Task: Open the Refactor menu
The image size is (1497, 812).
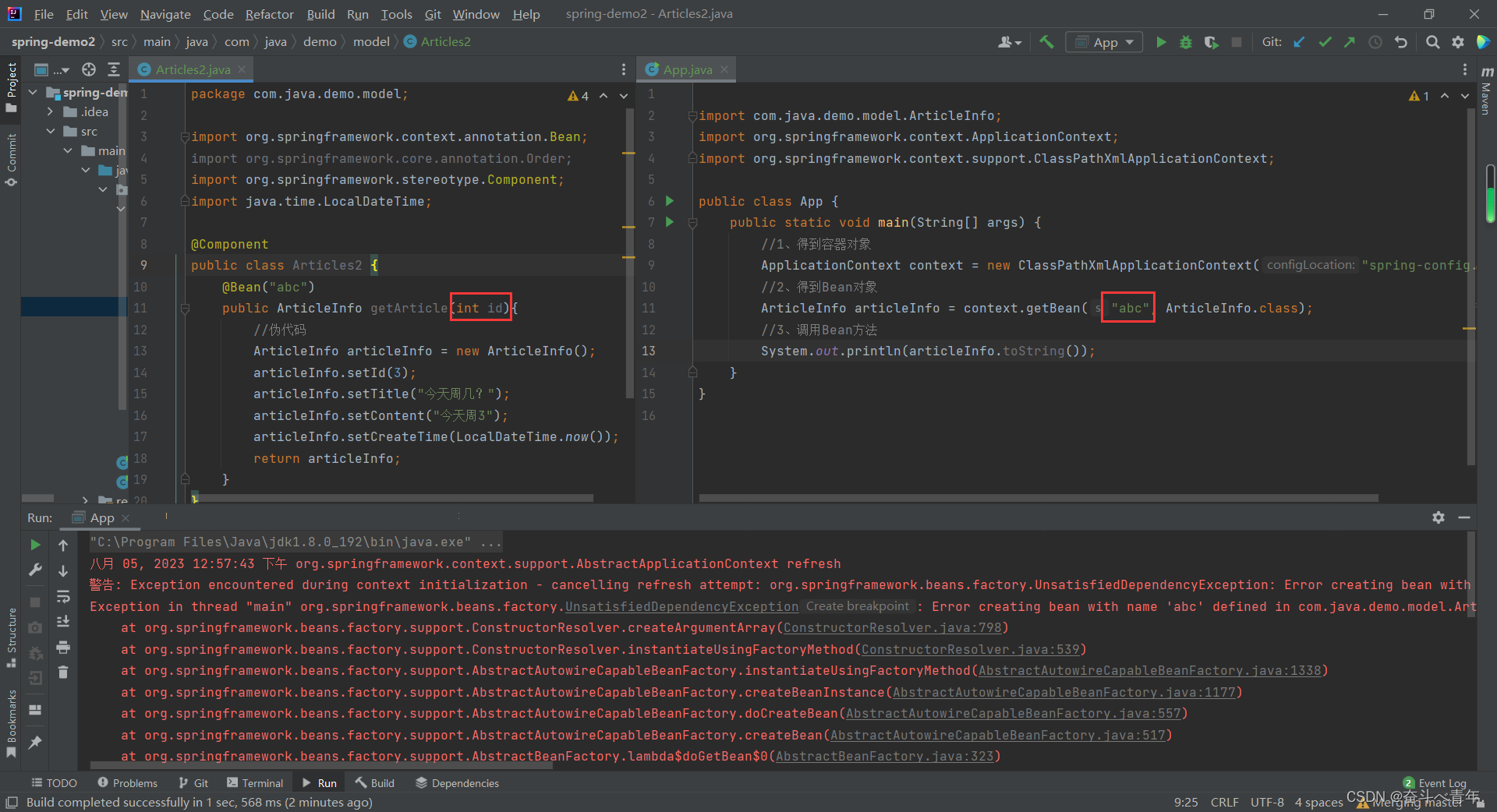Action: point(269,14)
